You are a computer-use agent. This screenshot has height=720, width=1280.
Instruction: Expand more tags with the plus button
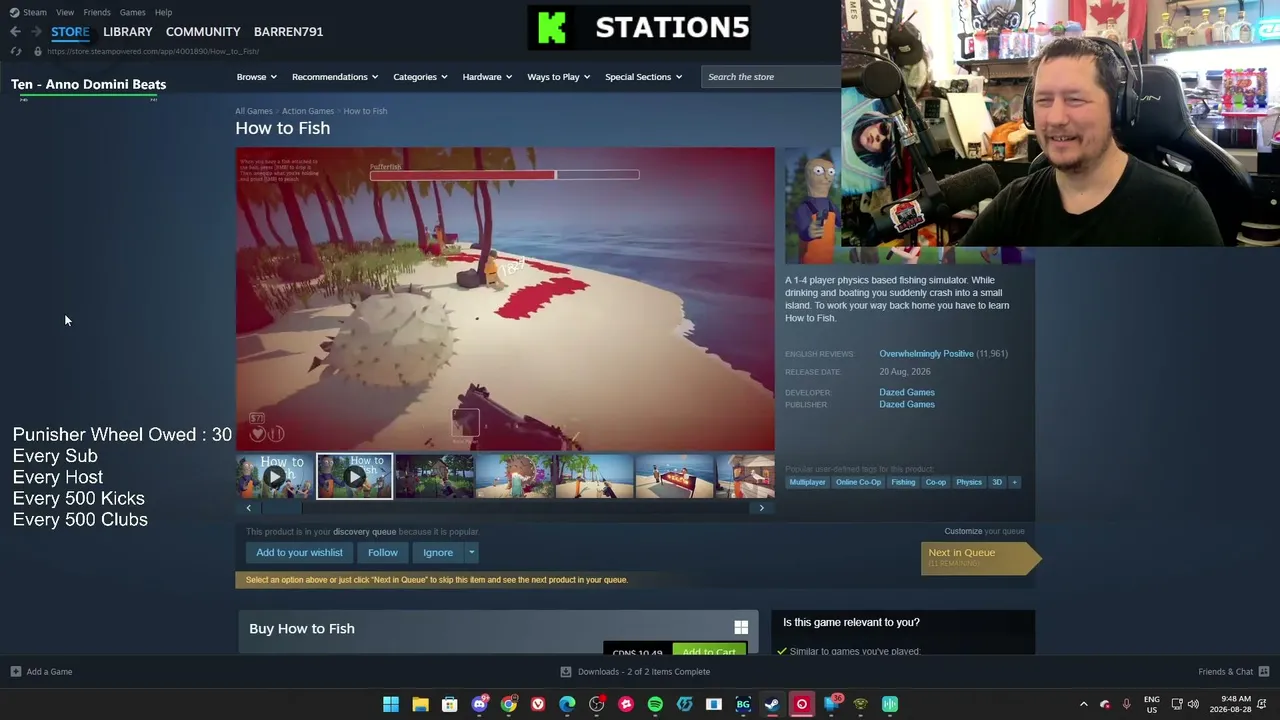(x=1014, y=482)
